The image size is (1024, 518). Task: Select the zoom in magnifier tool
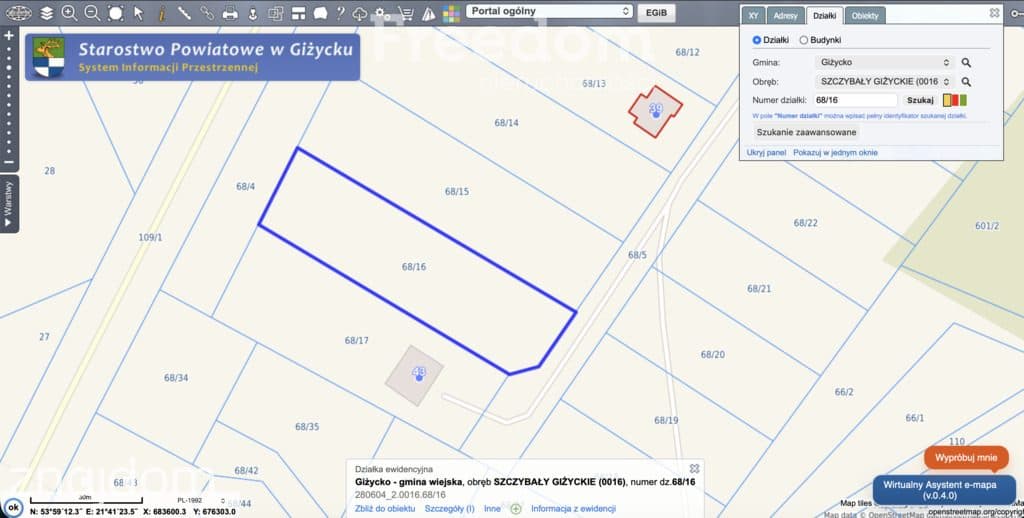[69, 12]
